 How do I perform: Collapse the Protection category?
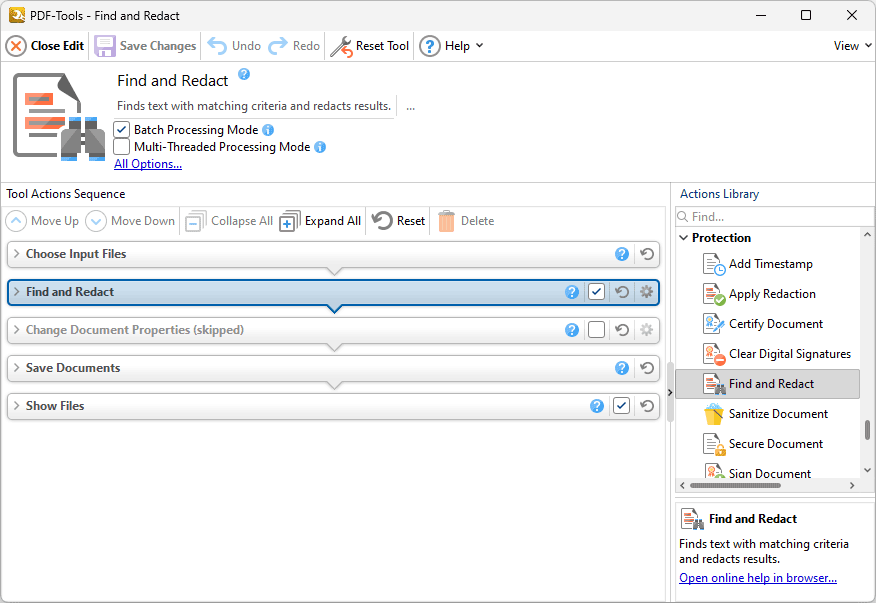(x=684, y=238)
